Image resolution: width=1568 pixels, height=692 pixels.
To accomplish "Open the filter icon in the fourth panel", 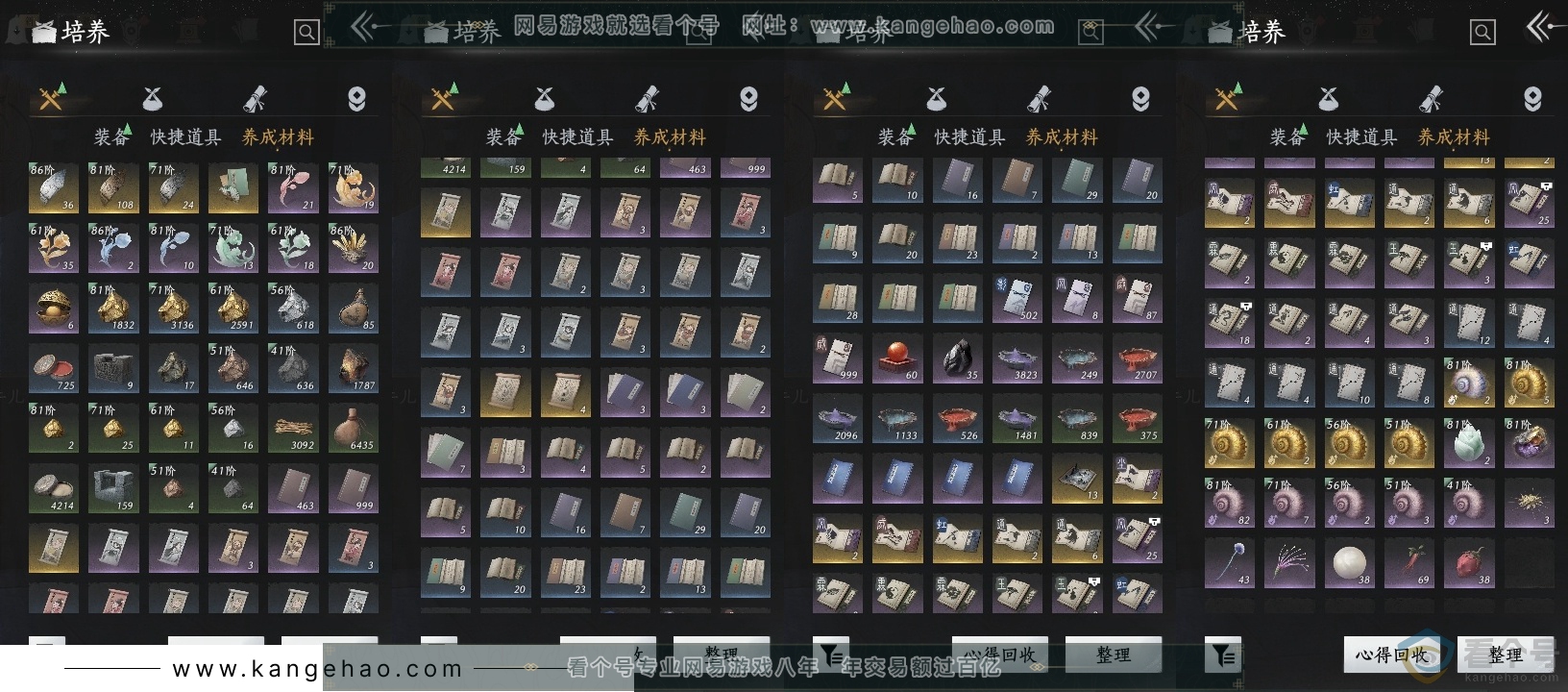I will (1223, 655).
